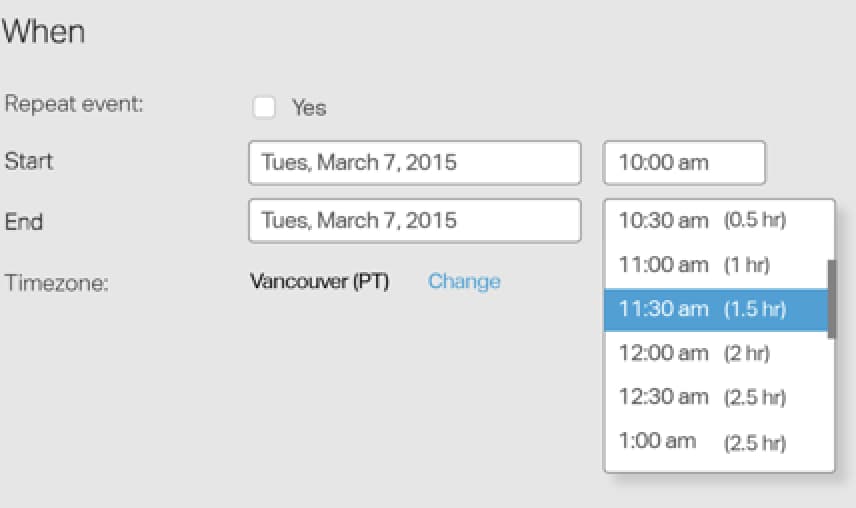Select 1:00 am from the time list
Viewport: 856px width, 508px height.
tap(657, 441)
